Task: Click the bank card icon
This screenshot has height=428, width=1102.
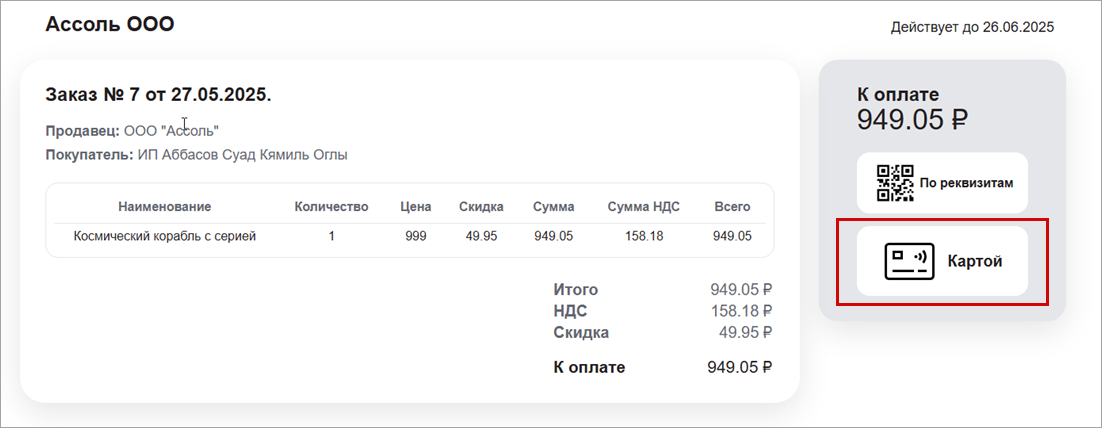Action: [909, 262]
